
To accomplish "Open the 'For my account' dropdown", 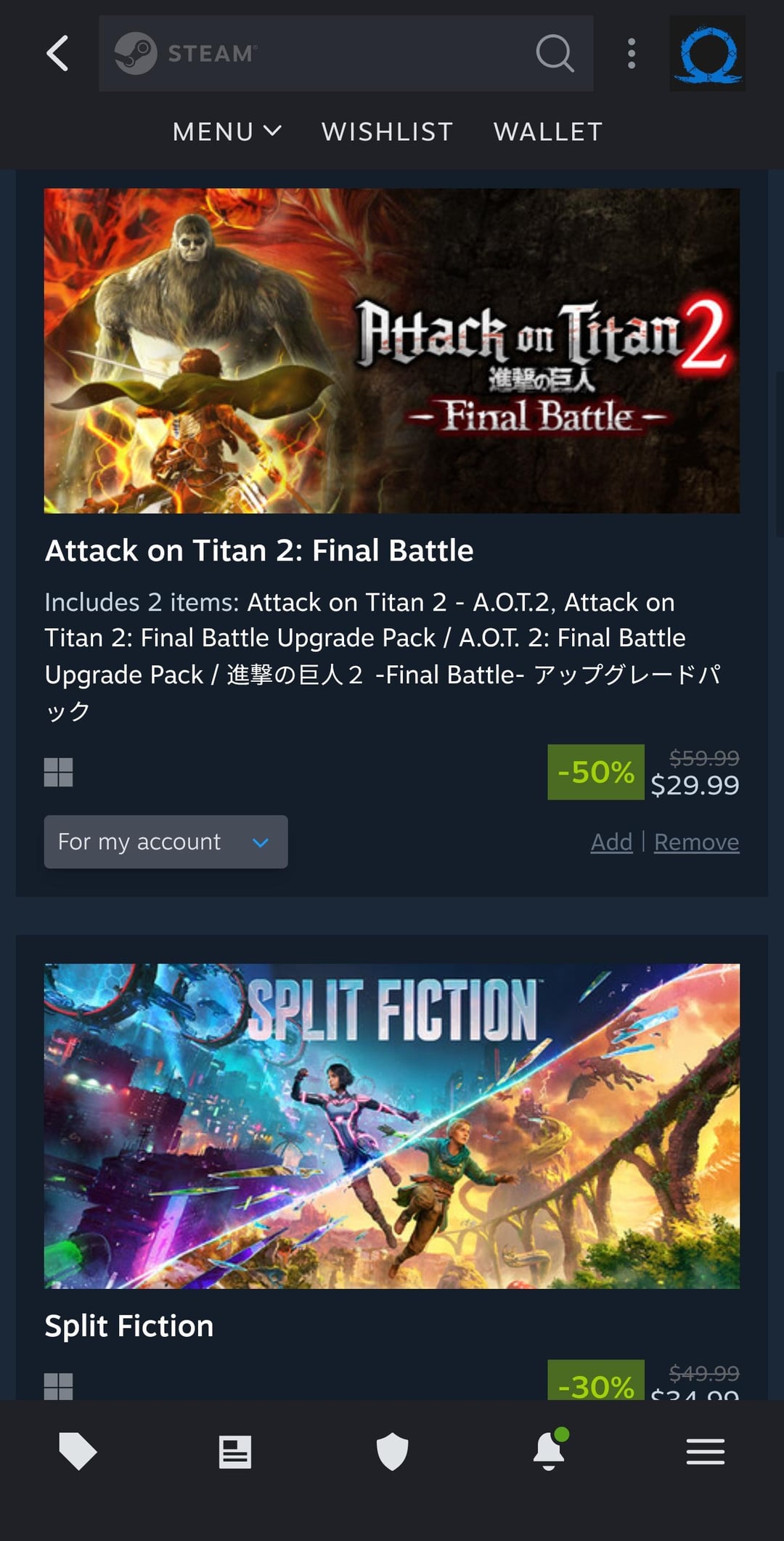I will coord(166,842).
